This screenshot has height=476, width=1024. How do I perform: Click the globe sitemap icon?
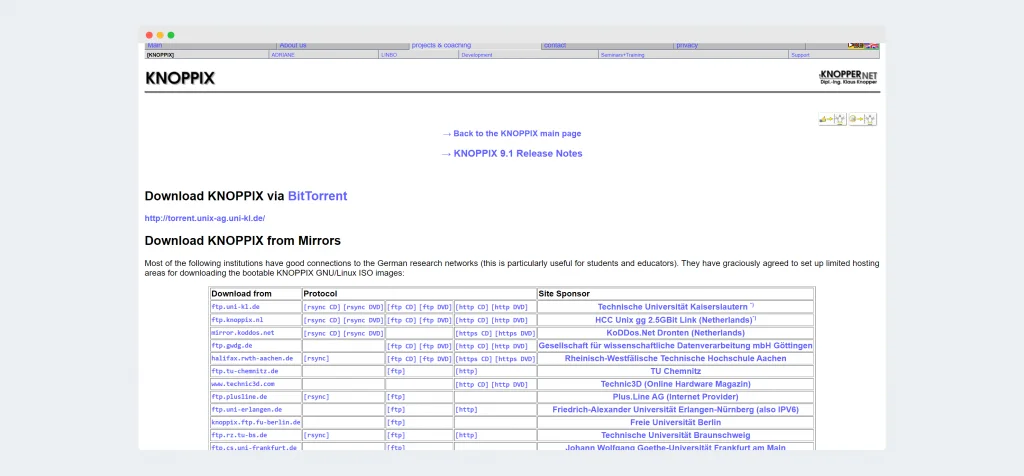click(x=863, y=119)
